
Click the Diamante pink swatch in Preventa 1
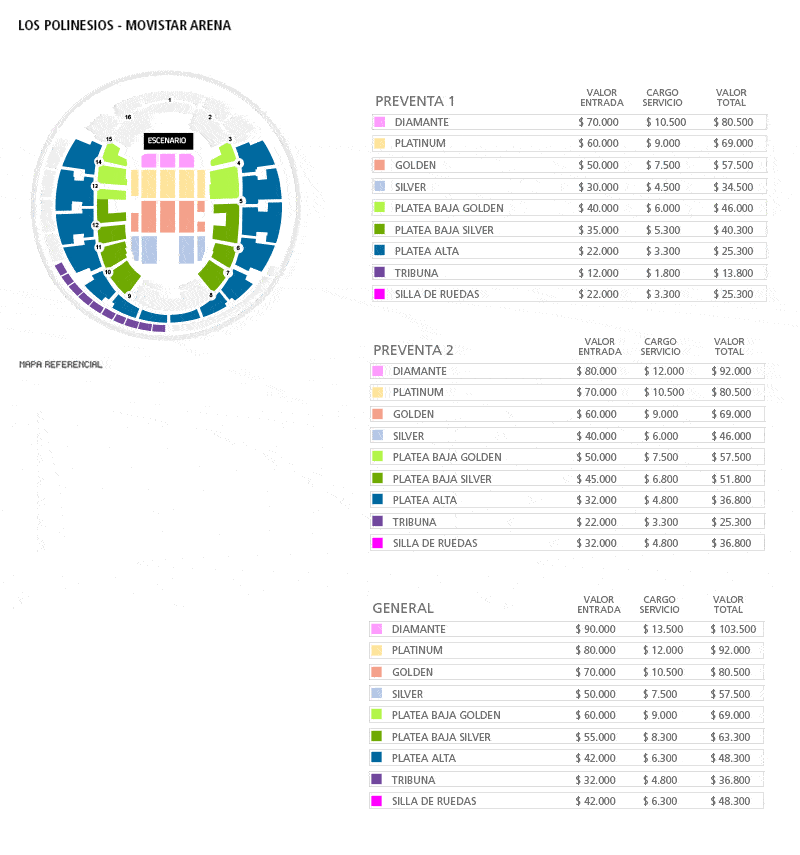coord(380,122)
